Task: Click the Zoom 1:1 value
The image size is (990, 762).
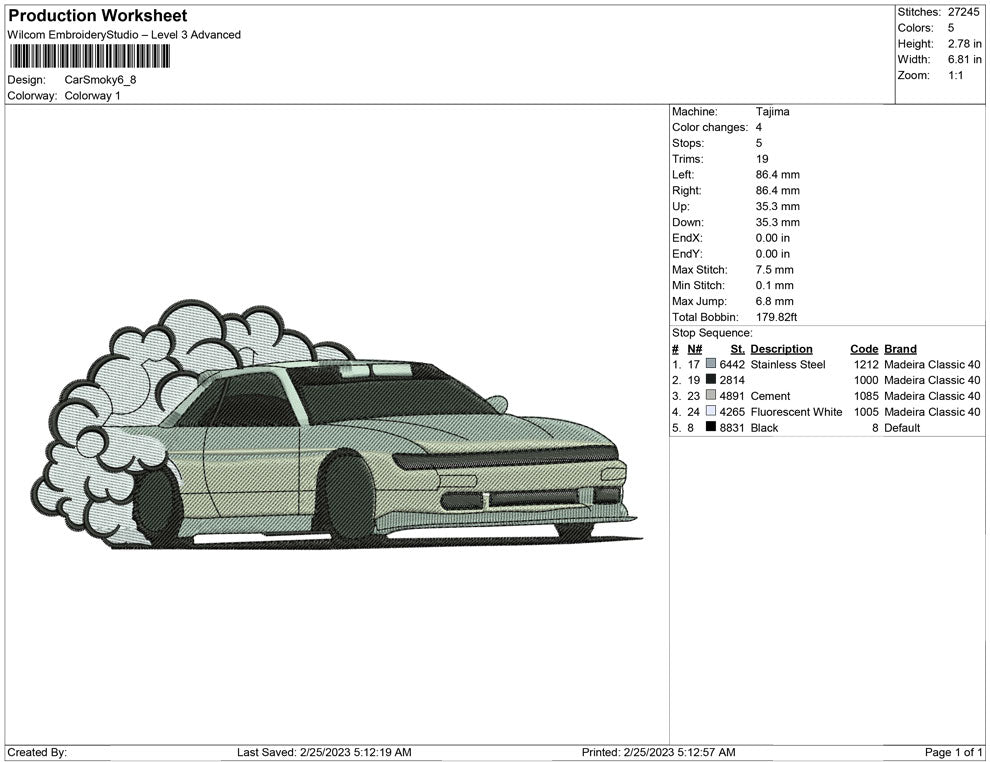Action: [x=955, y=76]
